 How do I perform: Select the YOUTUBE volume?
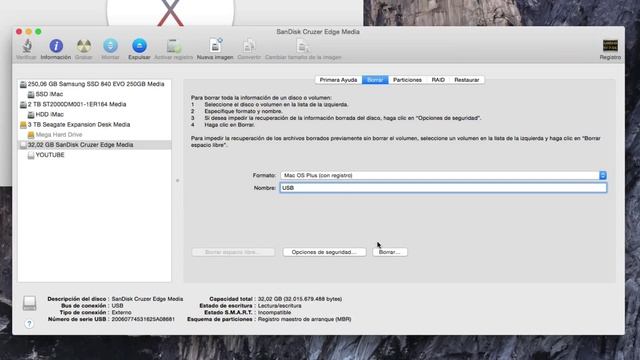(x=94, y=155)
